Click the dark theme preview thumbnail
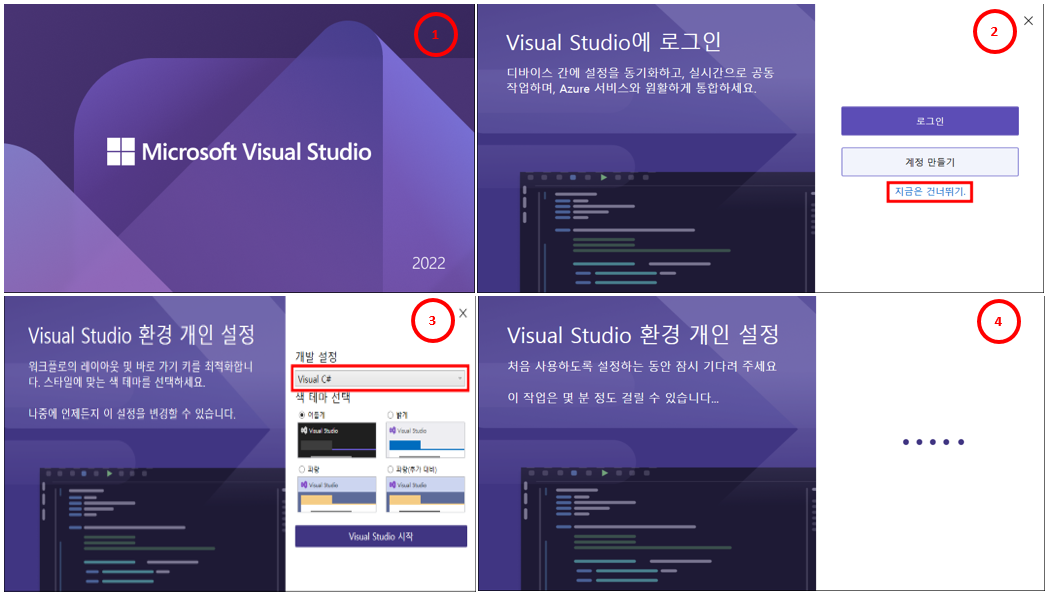The width and height of the screenshot is (1048, 596). click(x=336, y=440)
